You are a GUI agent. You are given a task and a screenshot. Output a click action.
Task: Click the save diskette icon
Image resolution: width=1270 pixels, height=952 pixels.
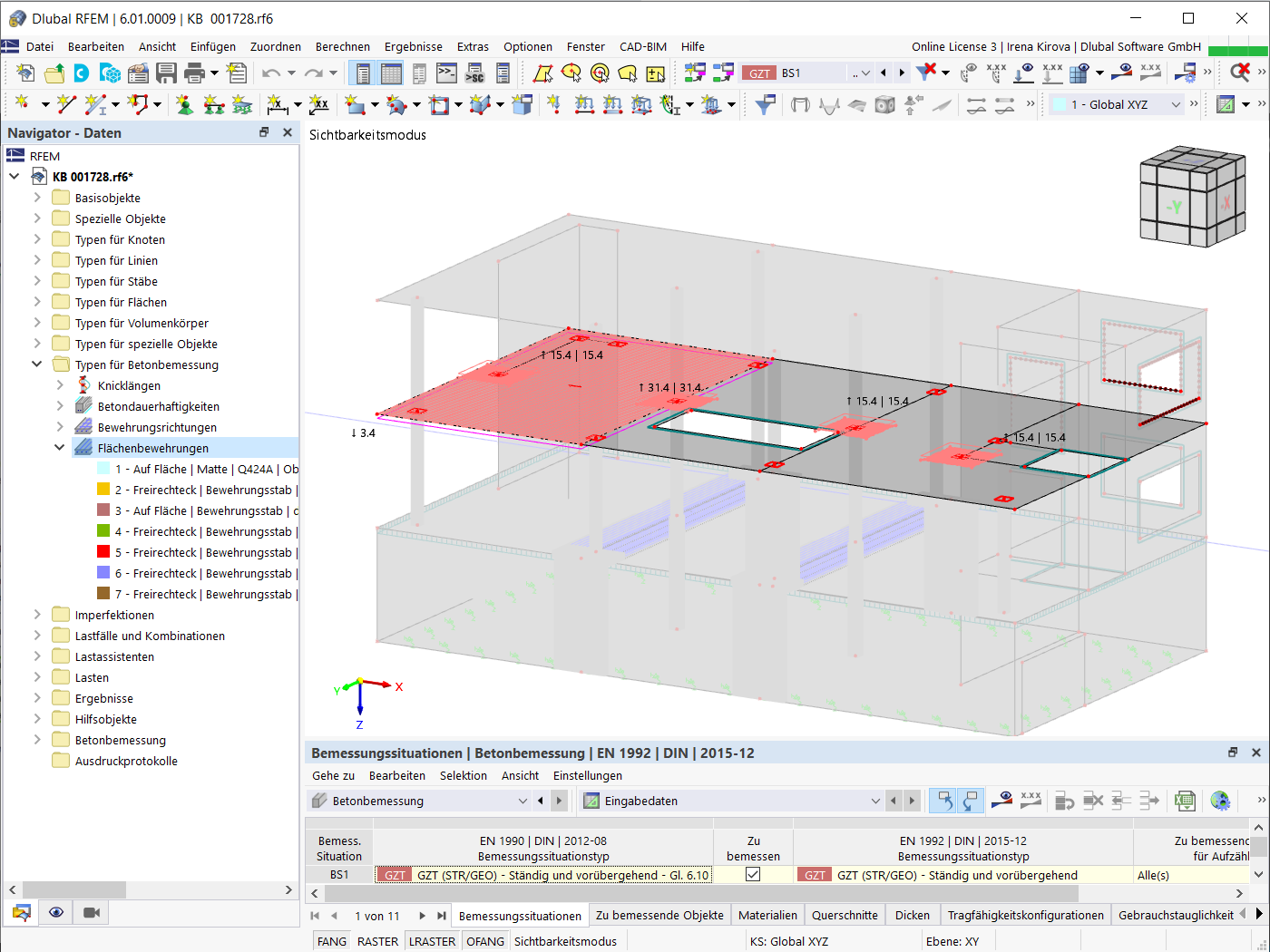click(x=166, y=73)
